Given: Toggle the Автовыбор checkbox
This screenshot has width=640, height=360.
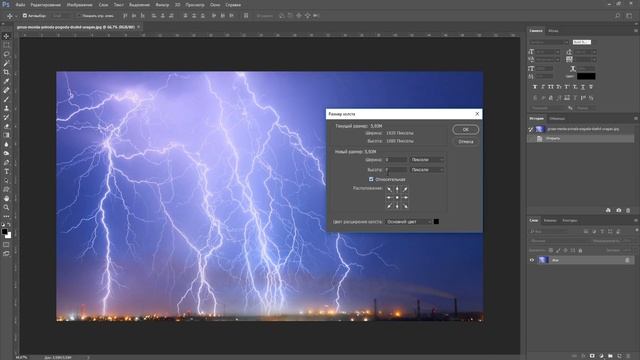Looking at the screenshot, I should point(24,16).
